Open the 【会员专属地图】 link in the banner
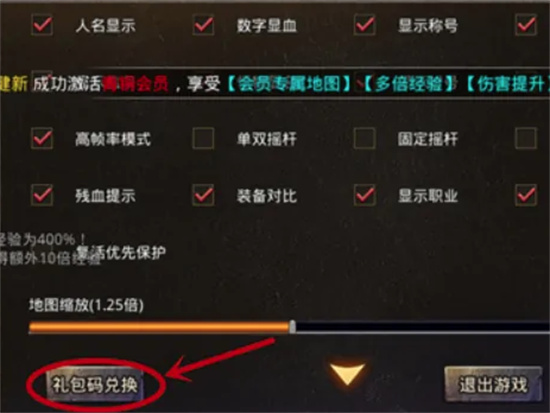 pyautogui.click(x=288, y=84)
